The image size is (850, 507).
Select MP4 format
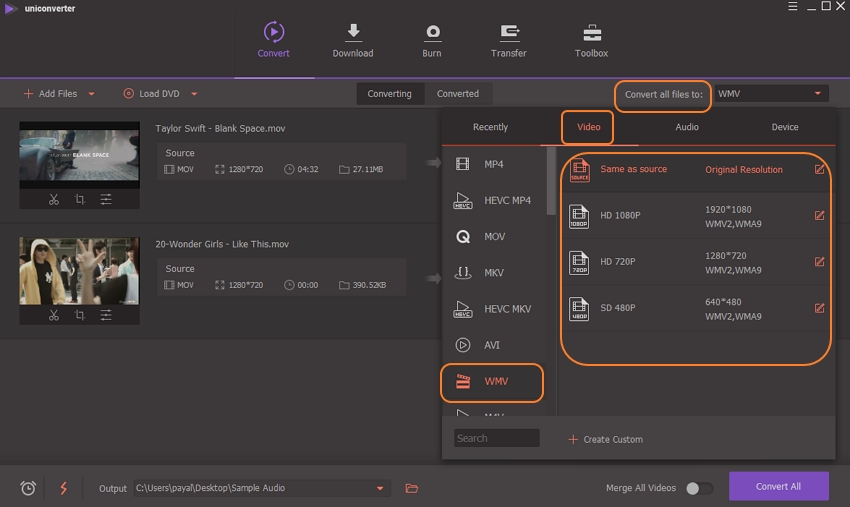[x=494, y=164]
